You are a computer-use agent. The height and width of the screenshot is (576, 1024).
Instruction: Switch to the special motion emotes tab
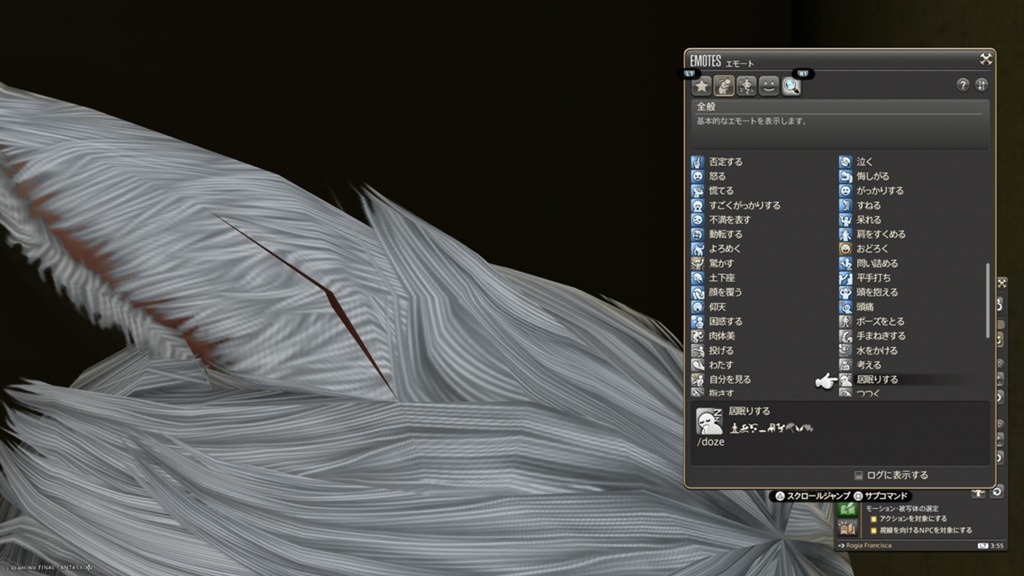click(746, 86)
